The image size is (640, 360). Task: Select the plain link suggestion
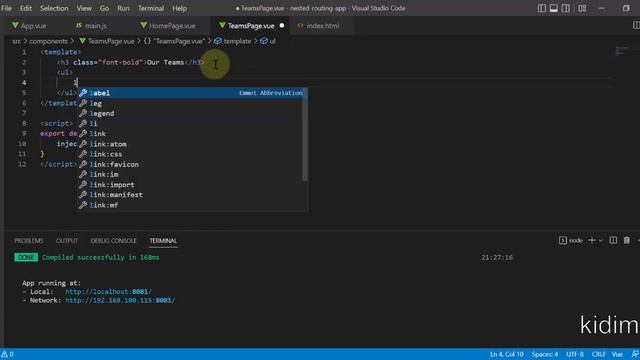click(190, 134)
